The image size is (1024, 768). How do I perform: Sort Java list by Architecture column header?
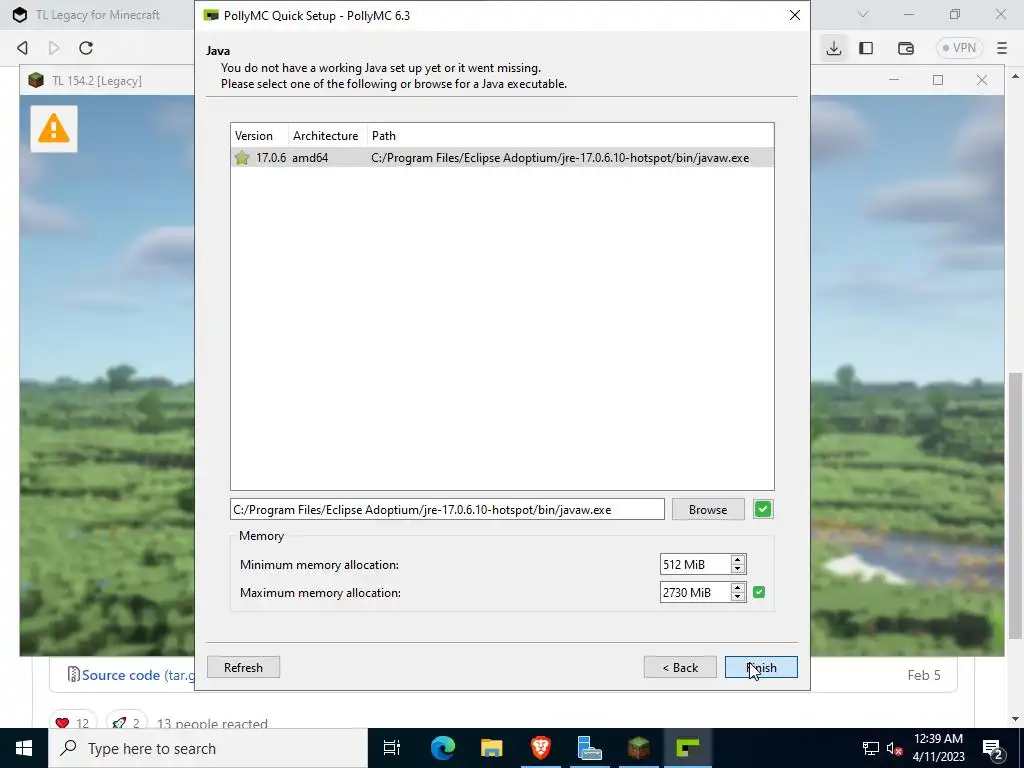327,135
